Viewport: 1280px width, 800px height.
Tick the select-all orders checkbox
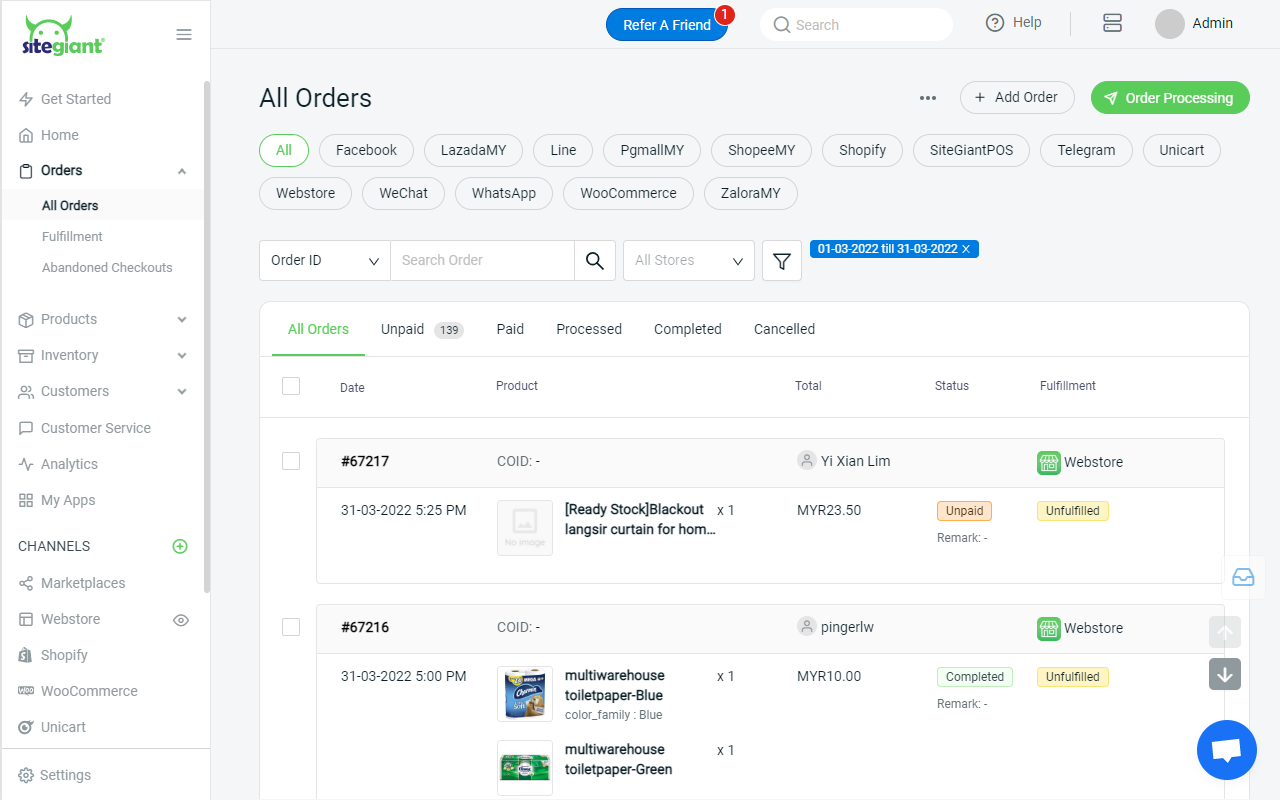point(291,386)
